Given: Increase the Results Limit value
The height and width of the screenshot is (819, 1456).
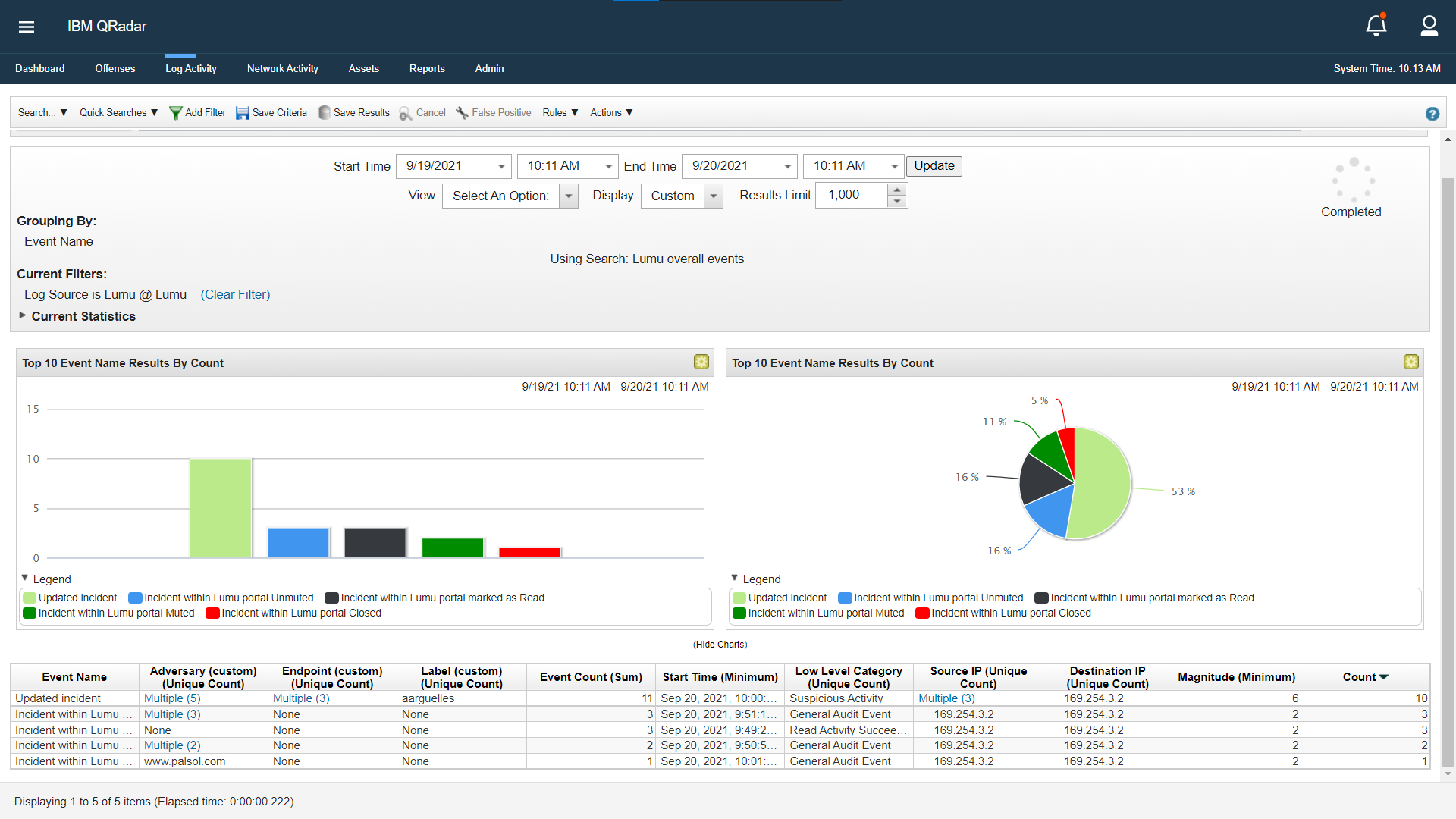Looking at the screenshot, I should pos(897,190).
